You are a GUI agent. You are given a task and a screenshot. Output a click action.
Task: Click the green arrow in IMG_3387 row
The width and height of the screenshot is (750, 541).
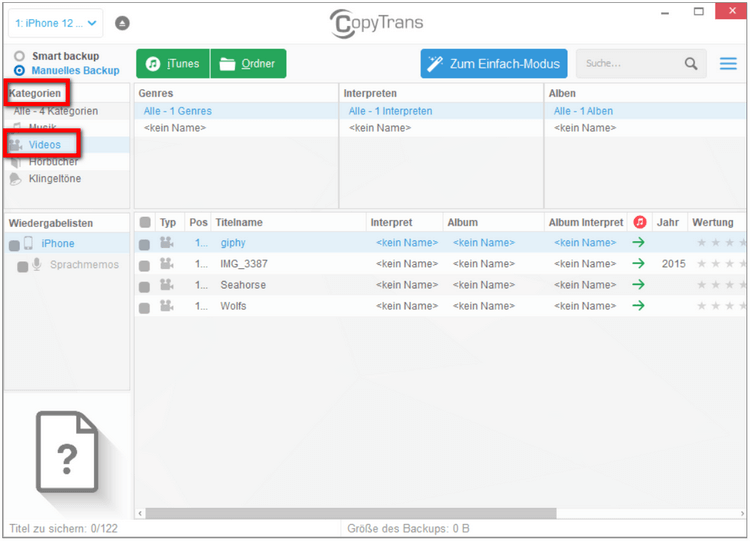click(639, 264)
